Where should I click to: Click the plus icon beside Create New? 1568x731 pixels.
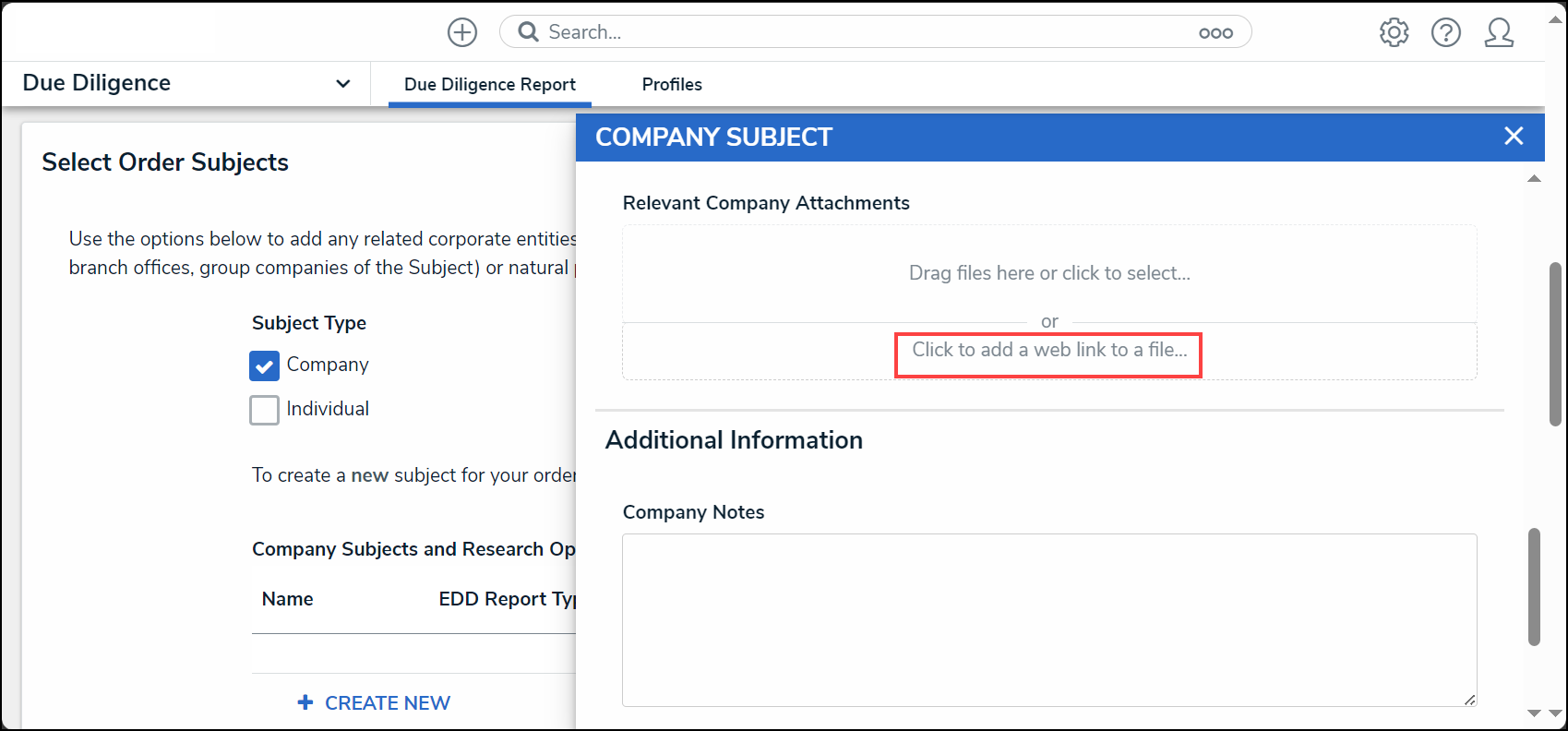305,702
